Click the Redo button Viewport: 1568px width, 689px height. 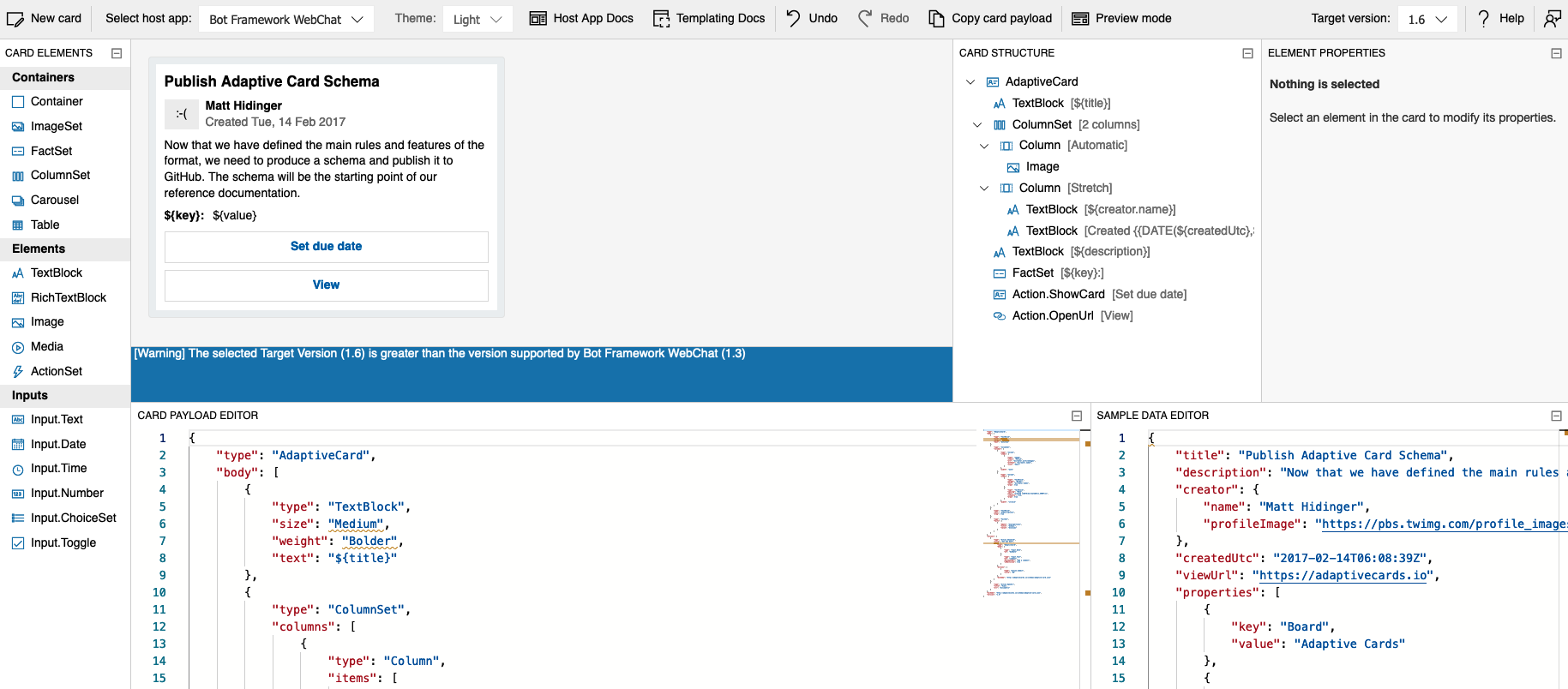click(x=883, y=18)
